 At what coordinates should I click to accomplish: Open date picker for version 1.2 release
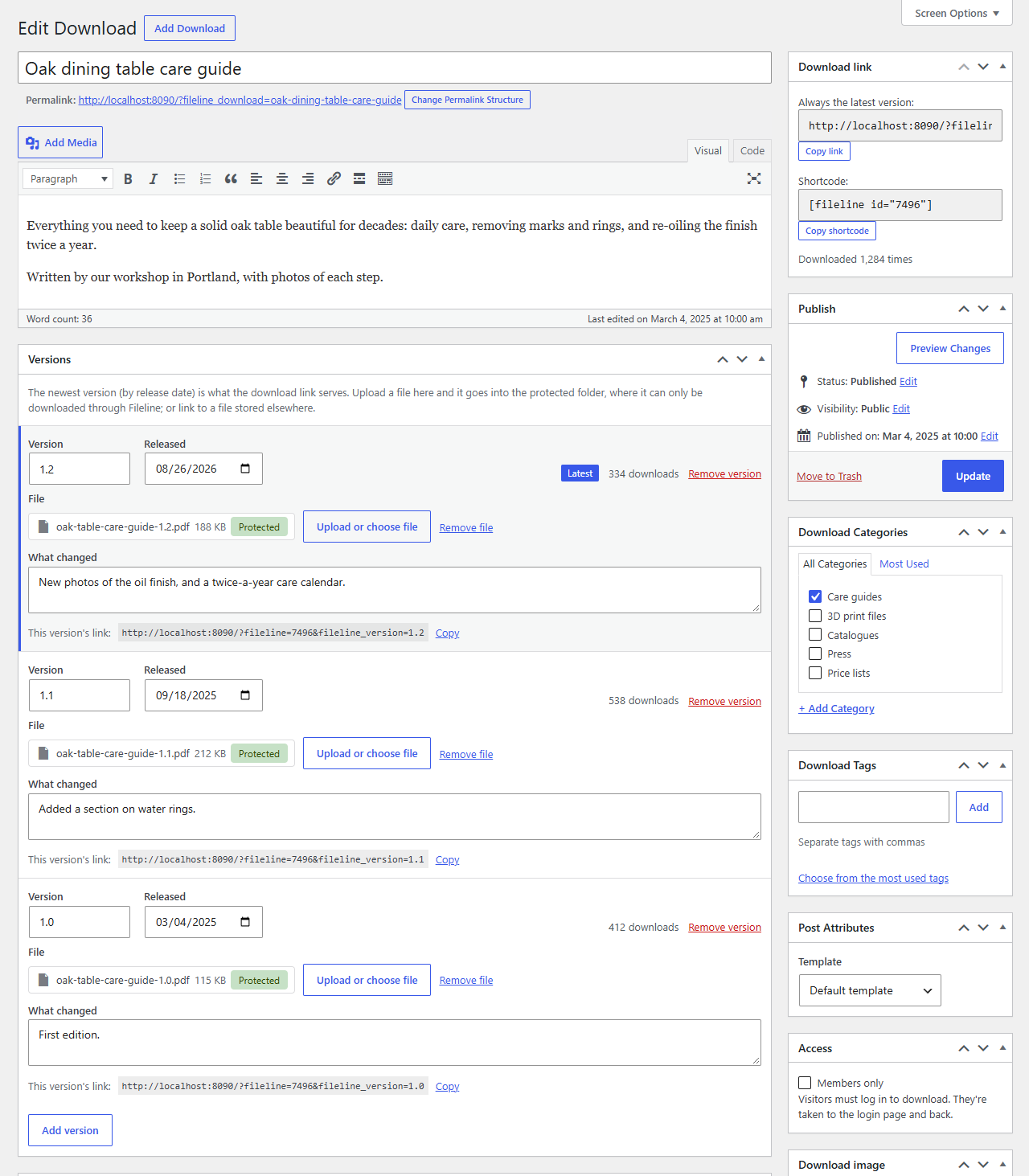[245, 469]
